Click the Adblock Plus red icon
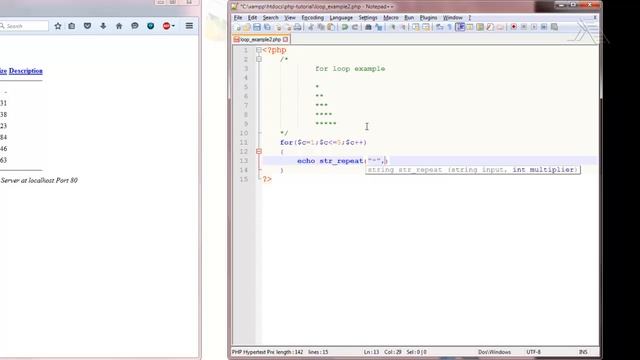This screenshot has width=640, height=360. coord(166,26)
